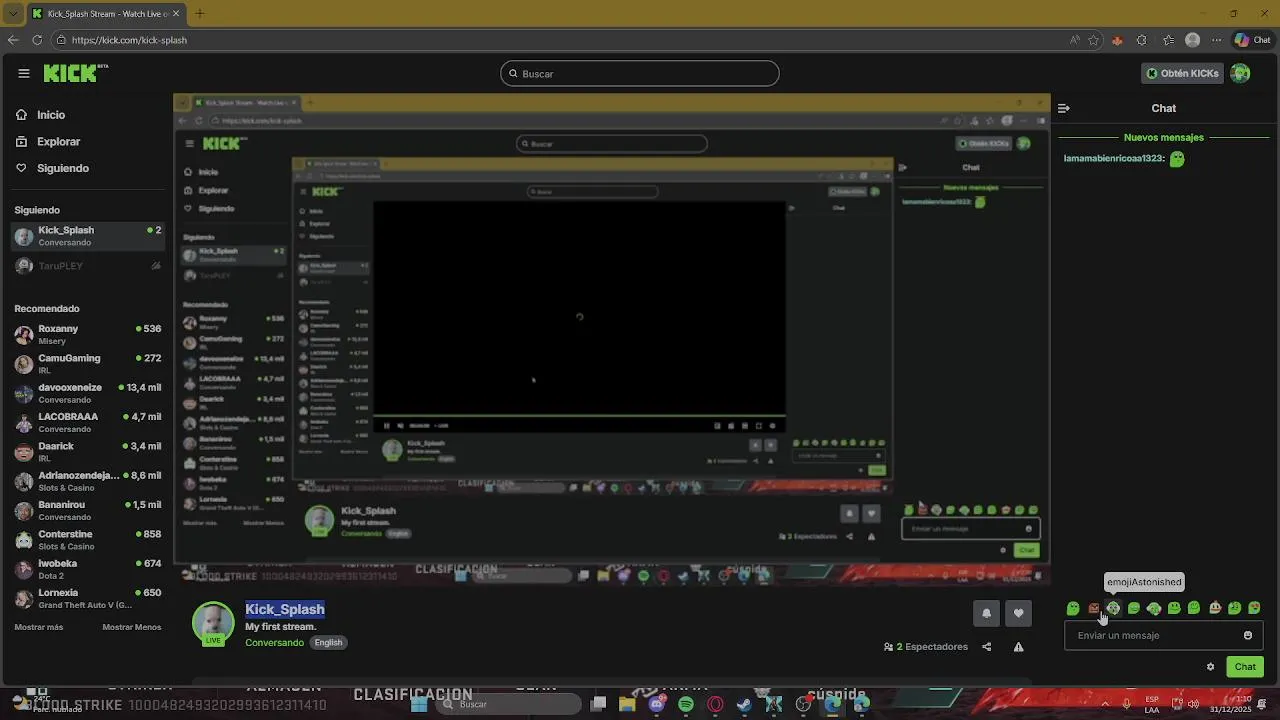Image resolution: width=1280 pixels, height=720 pixels.
Task: Open a new browser tab
Action: tap(199, 14)
